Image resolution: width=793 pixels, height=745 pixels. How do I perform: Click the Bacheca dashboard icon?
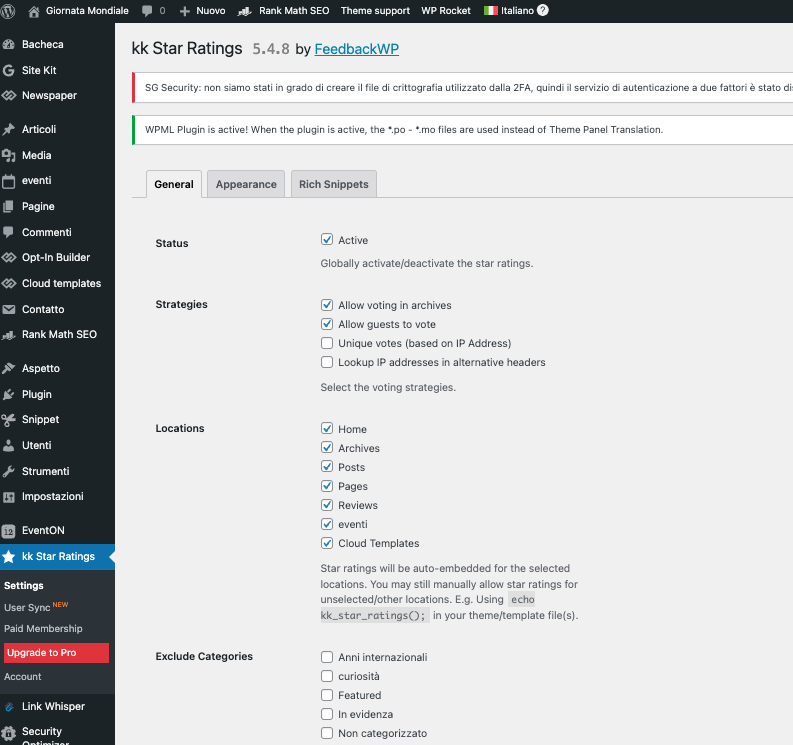click(8, 45)
